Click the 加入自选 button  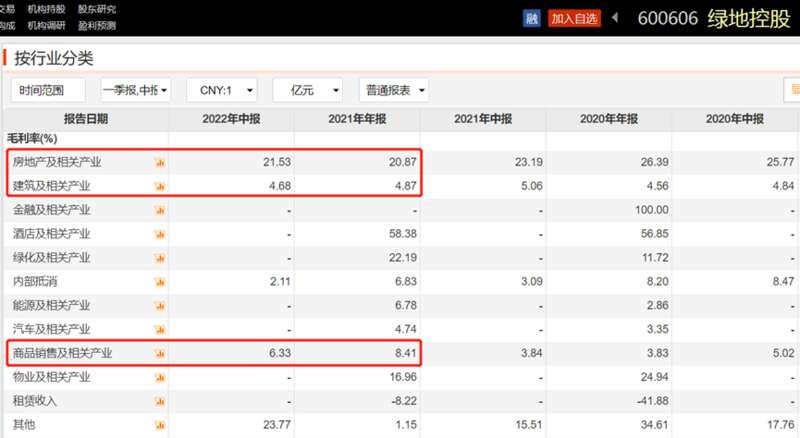(574, 18)
